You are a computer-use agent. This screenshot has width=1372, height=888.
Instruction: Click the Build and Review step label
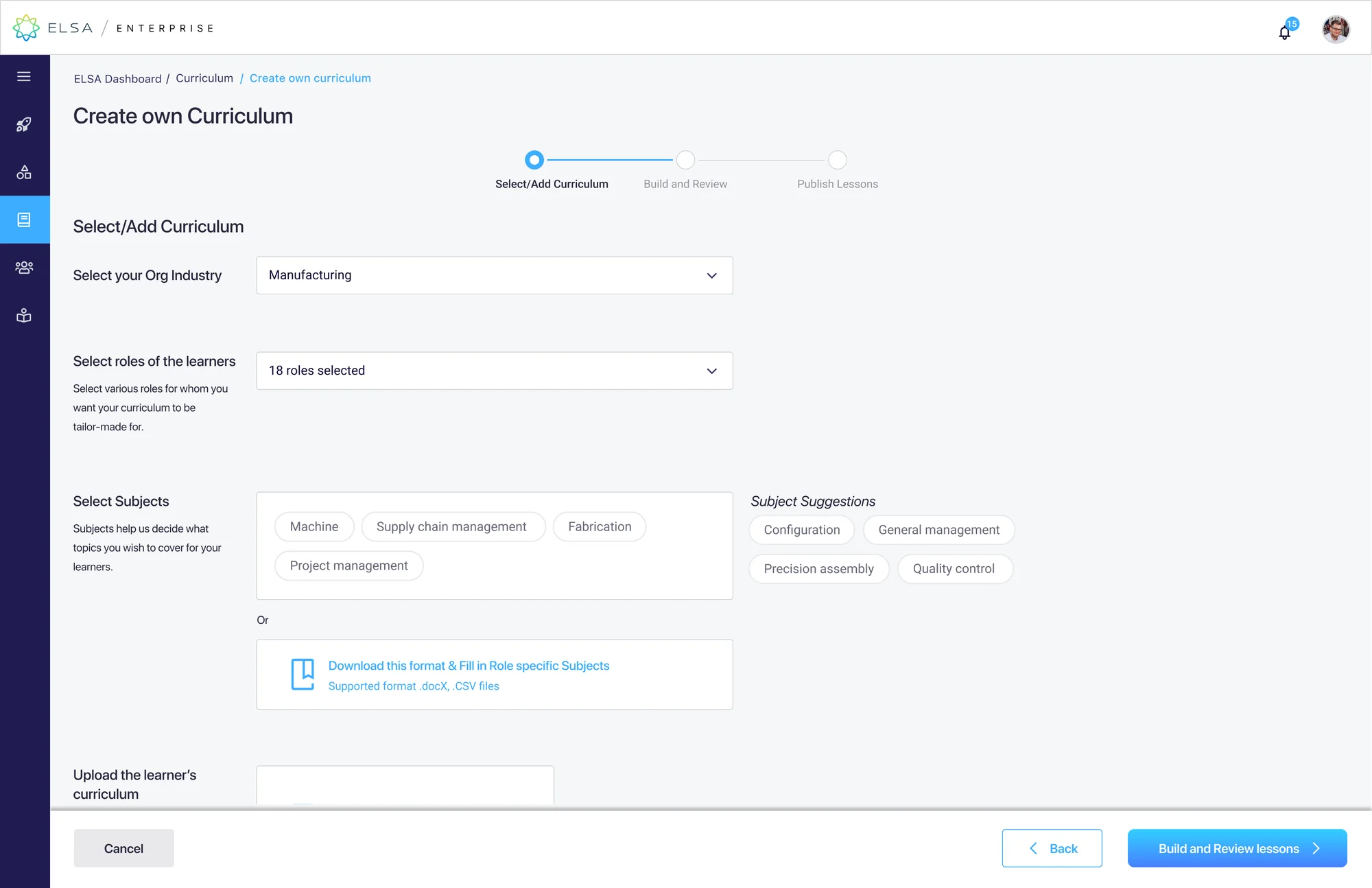click(x=685, y=184)
